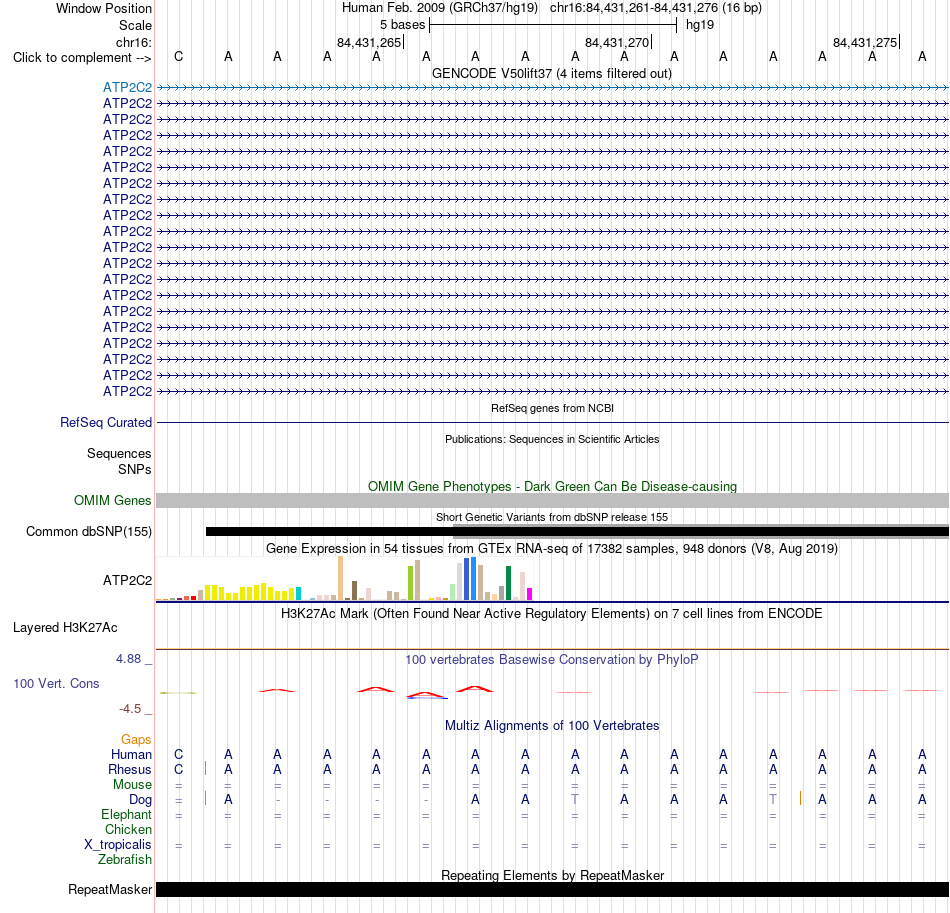The width and height of the screenshot is (950, 913).
Task: Click the Chicken species label
Action: point(128,829)
